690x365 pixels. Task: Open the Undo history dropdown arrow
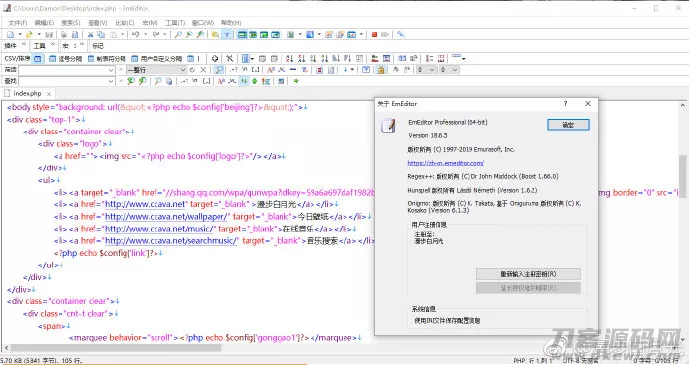click(x=146, y=34)
